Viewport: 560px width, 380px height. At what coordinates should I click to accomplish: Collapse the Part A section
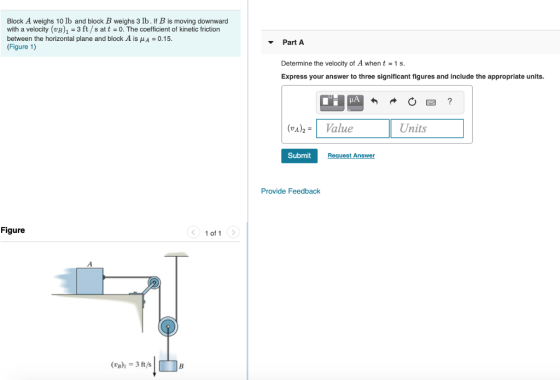(x=271, y=42)
